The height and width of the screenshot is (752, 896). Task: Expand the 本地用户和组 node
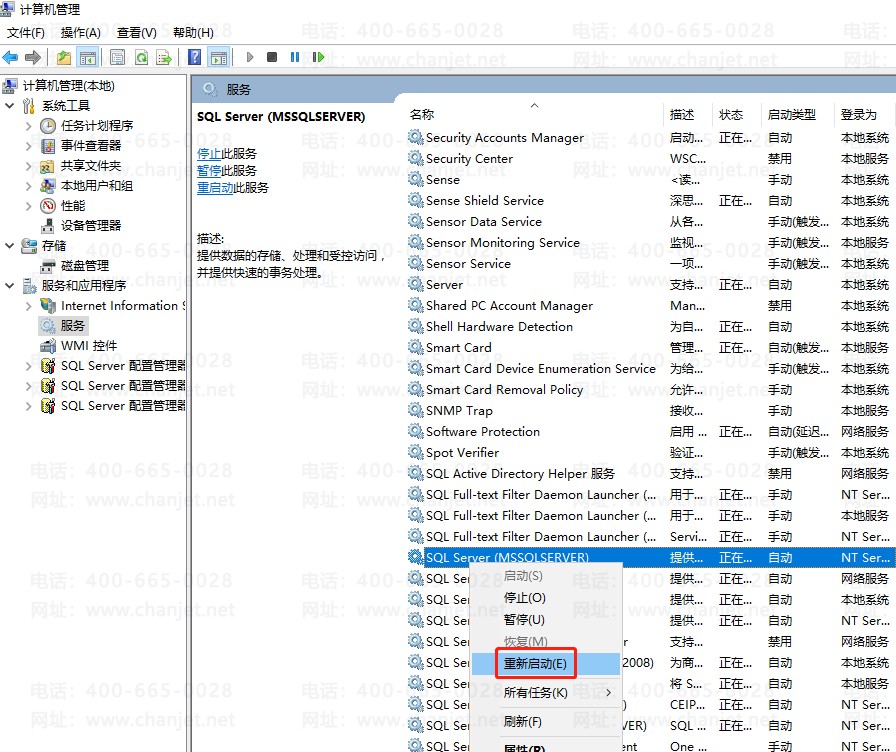tap(29, 186)
